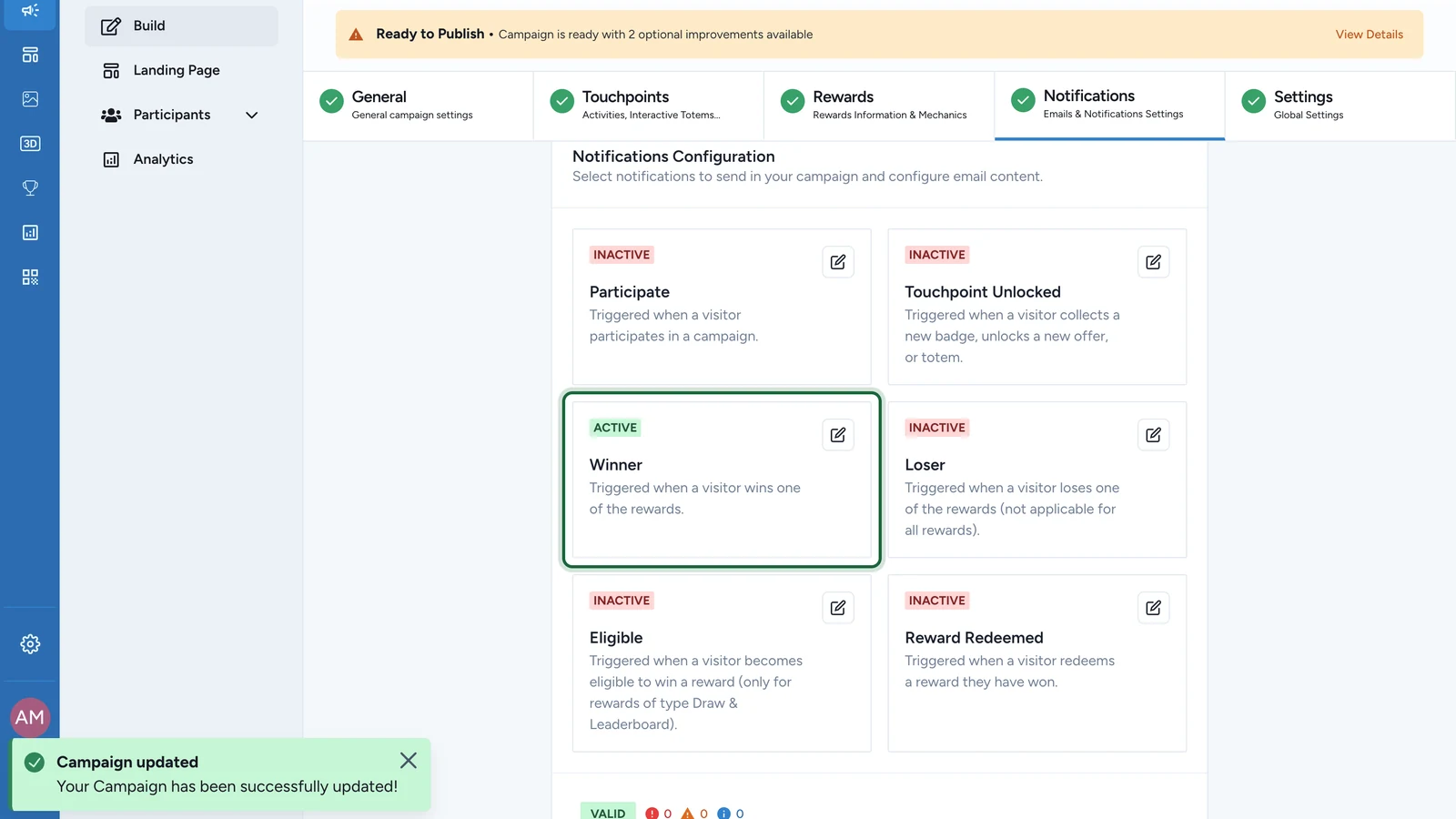Image resolution: width=1456 pixels, height=819 pixels.
Task: Click the Winner card edit icon
Action: point(838,435)
